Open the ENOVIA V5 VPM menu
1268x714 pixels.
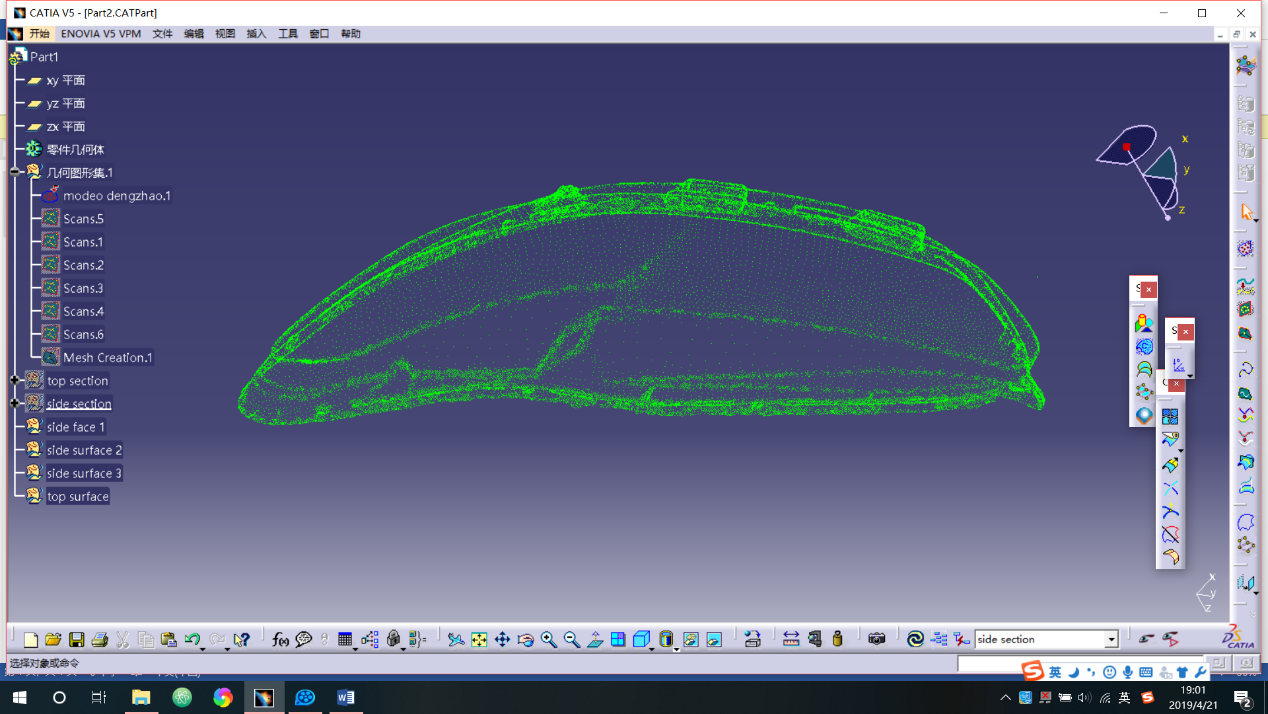[x=100, y=34]
